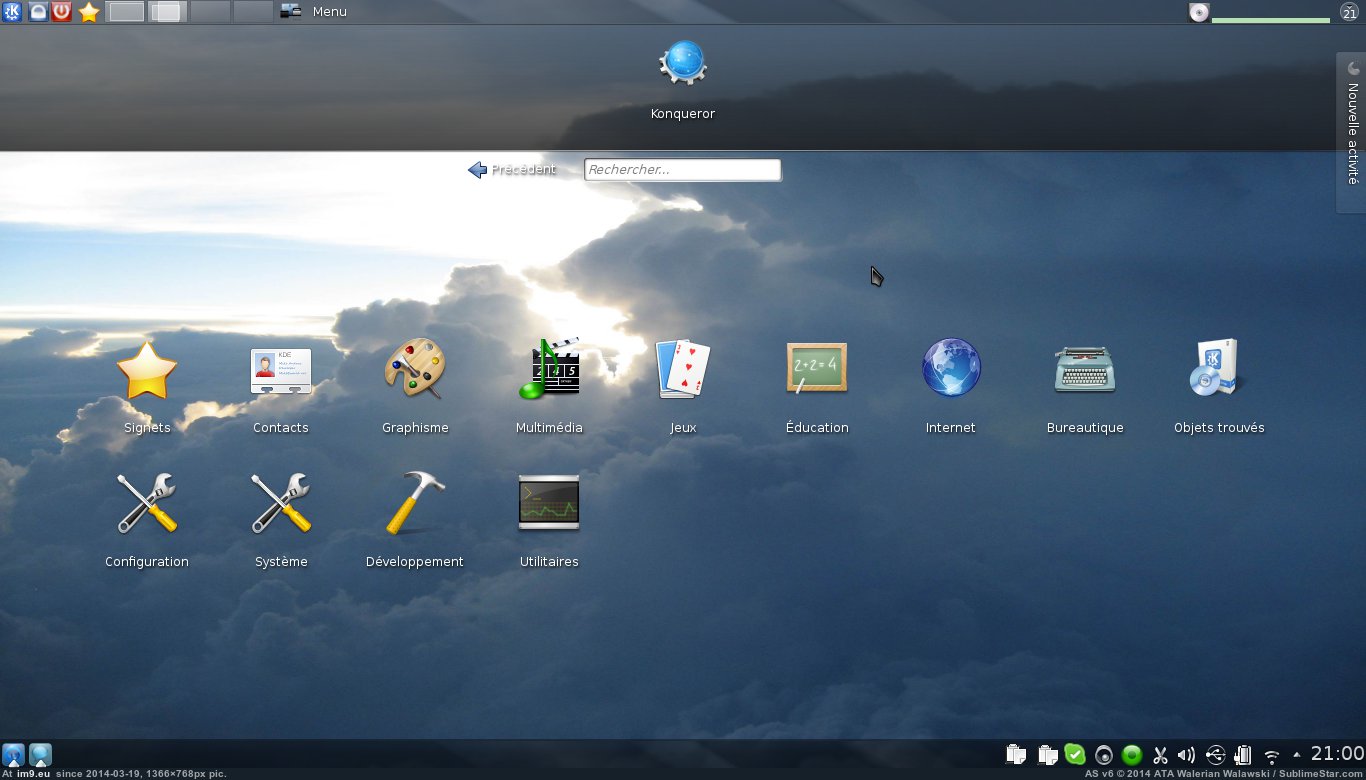The height and width of the screenshot is (780, 1366).
Task: Open the Multimédia category
Action: coord(548,370)
